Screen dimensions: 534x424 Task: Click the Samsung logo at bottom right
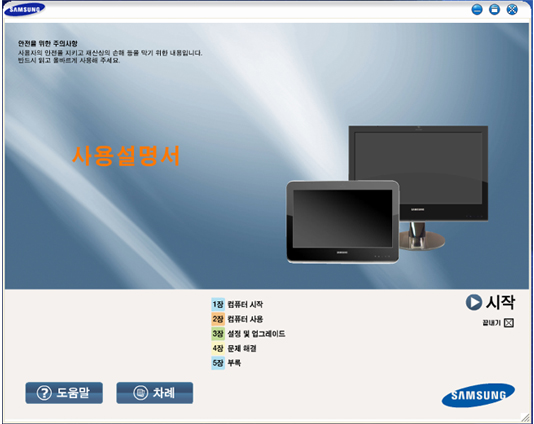pyautogui.click(x=478, y=395)
